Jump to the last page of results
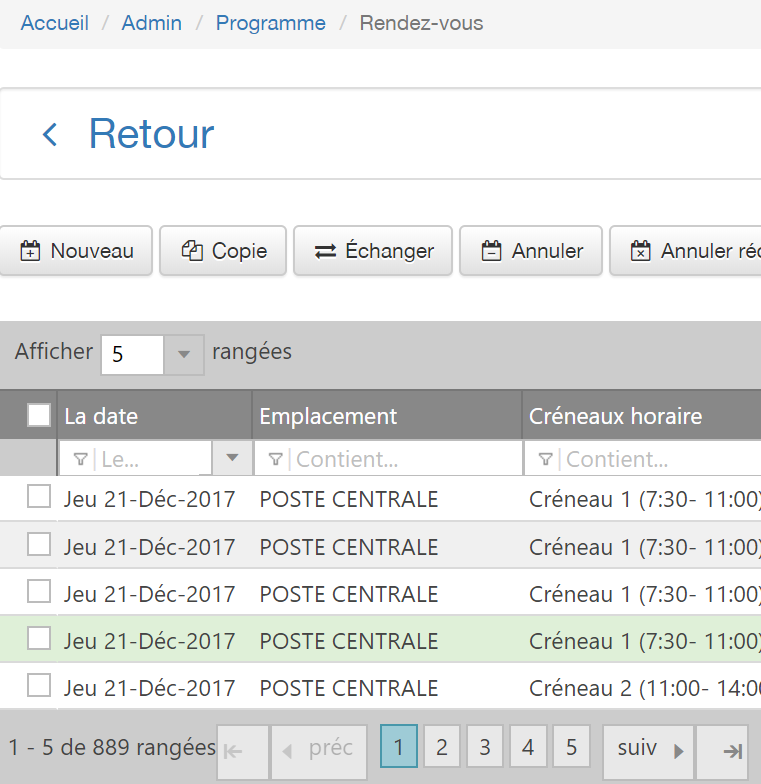Viewport: 761px width, 784px height. 732,750
